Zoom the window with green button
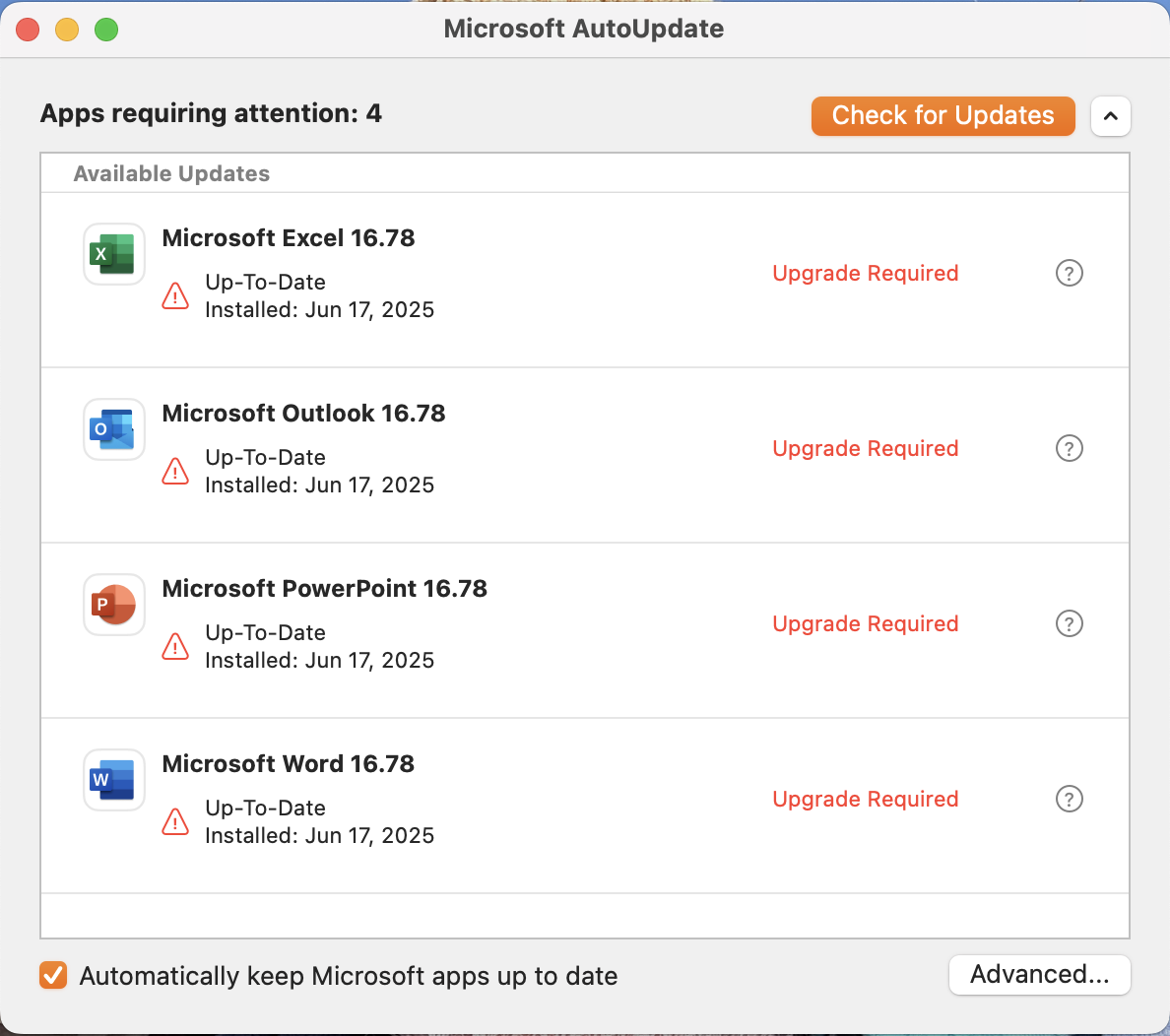This screenshot has height=1036, width=1170. (106, 30)
